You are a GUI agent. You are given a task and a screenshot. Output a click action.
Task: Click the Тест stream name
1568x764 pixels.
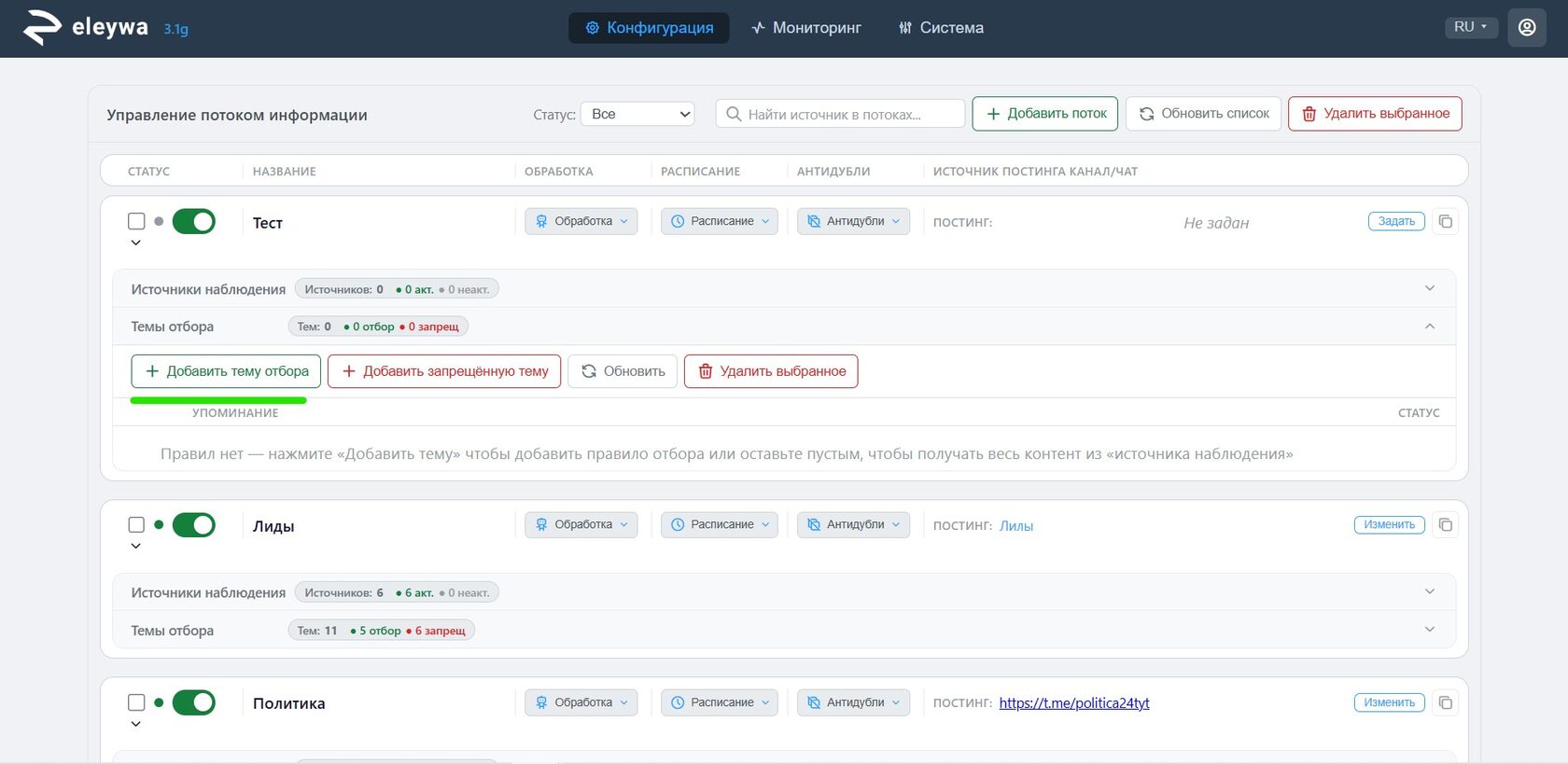(x=268, y=223)
